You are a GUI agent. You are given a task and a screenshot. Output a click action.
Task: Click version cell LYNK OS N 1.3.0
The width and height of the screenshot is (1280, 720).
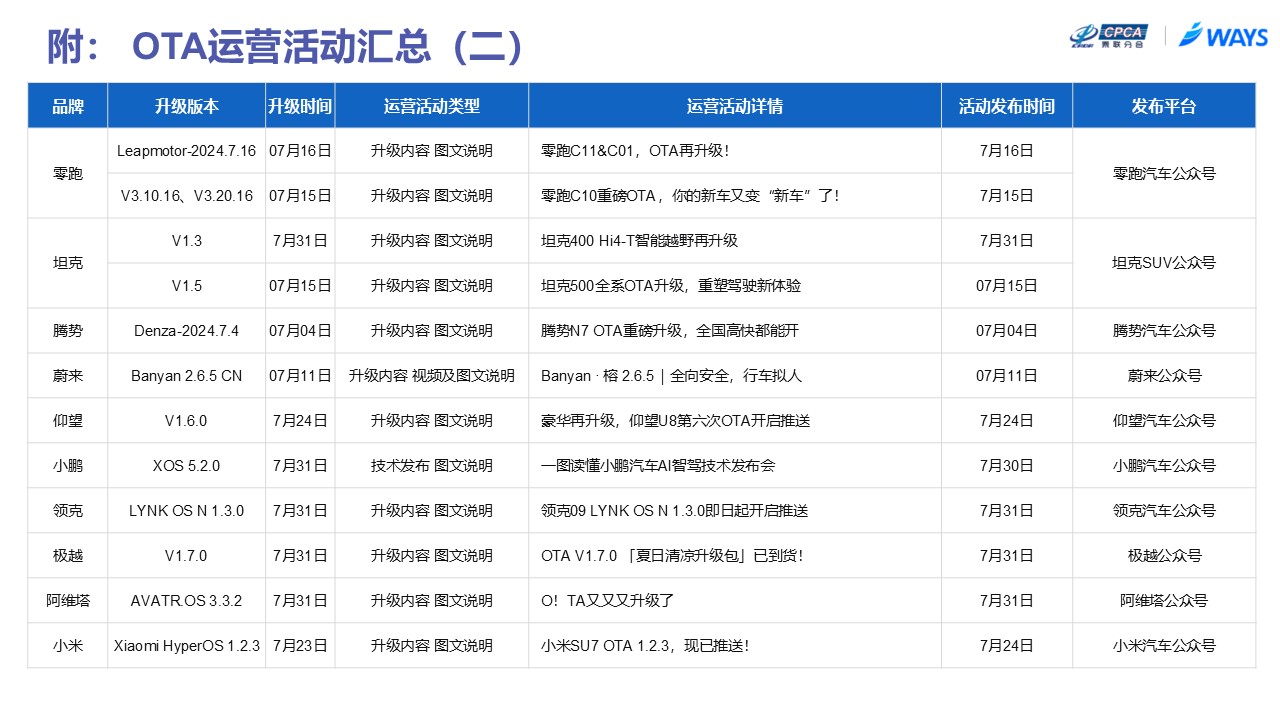186,511
